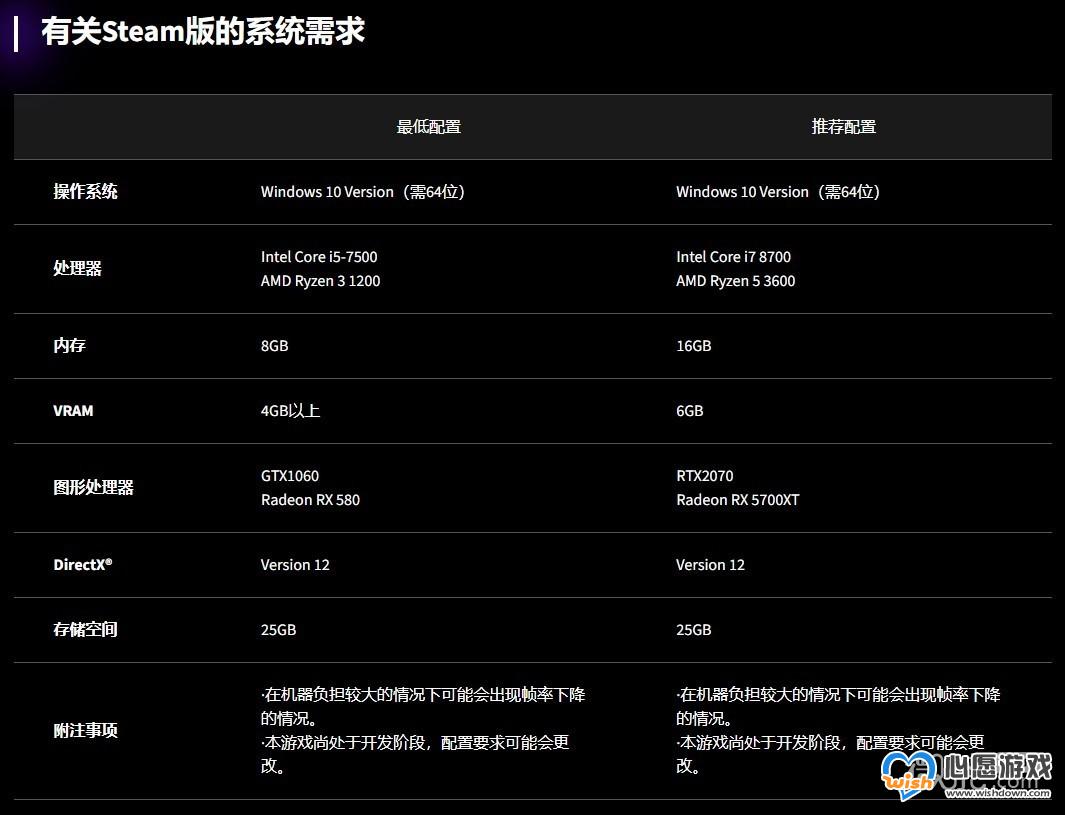Select the AMD Ryzen 3 1200 text
Viewport: 1065px width, 815px height.
point(321,281)
